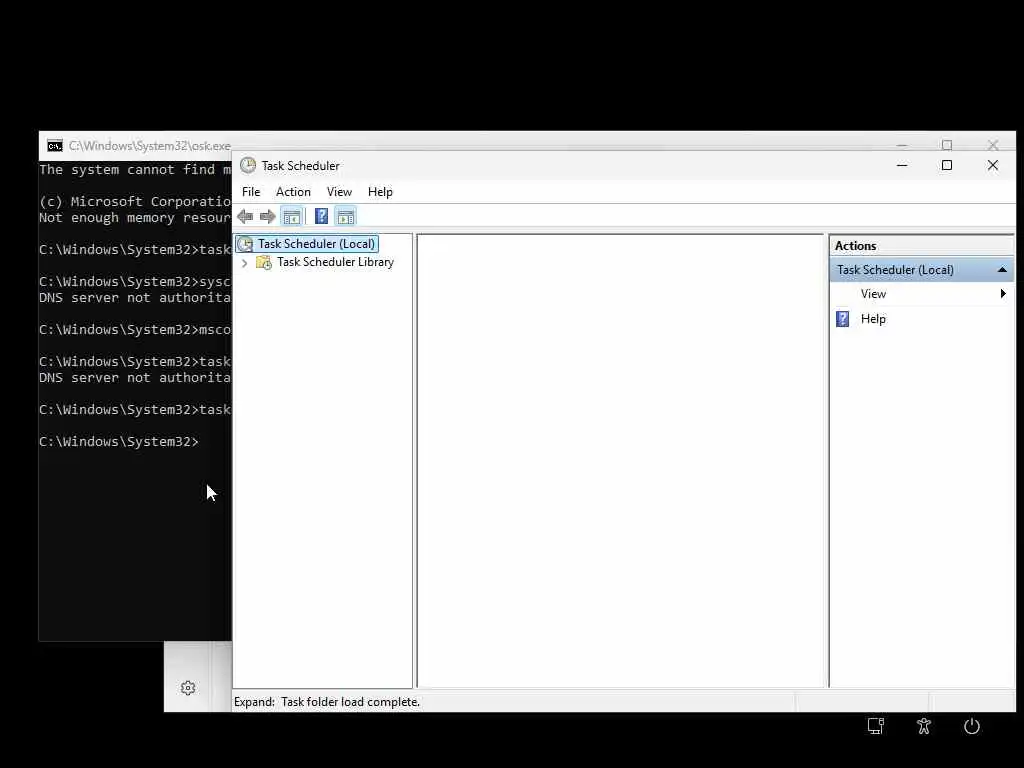Toggle the Show/Hide Console Tree toolbar icon
Viewport: 1024px width, 768px height.
292,217
